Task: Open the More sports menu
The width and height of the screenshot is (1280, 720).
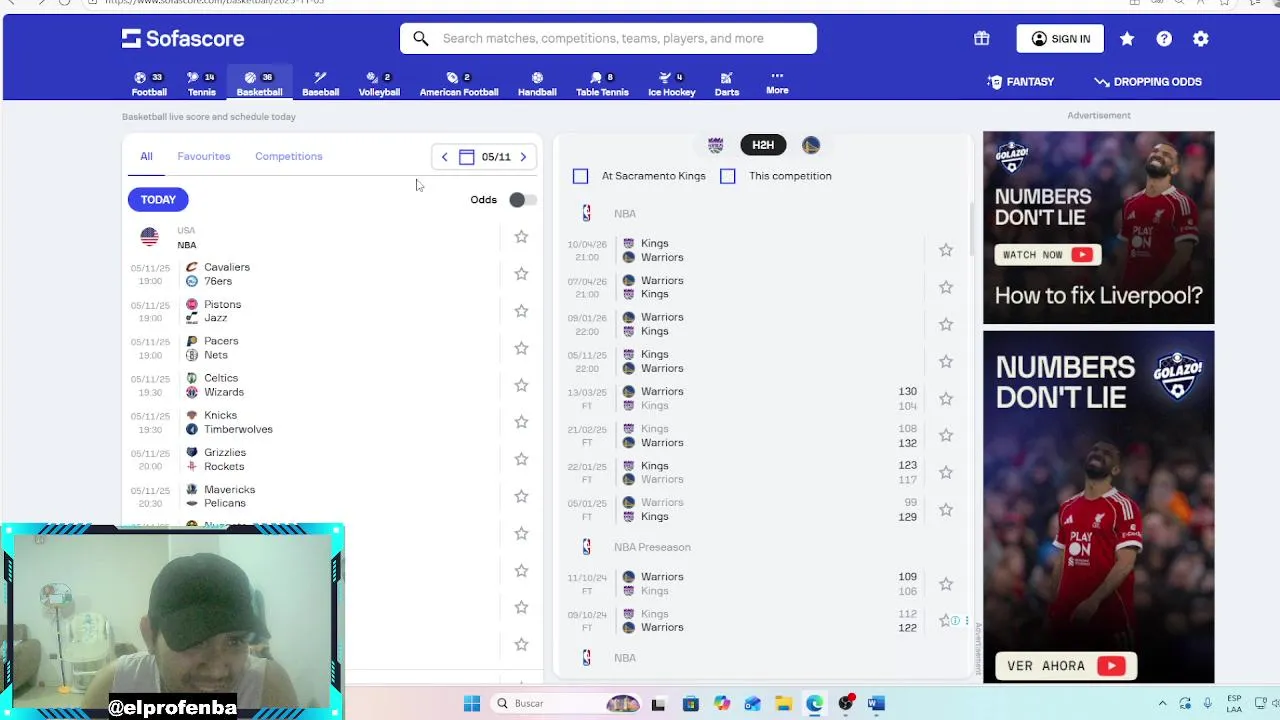Action: click(x=777, y=83)
